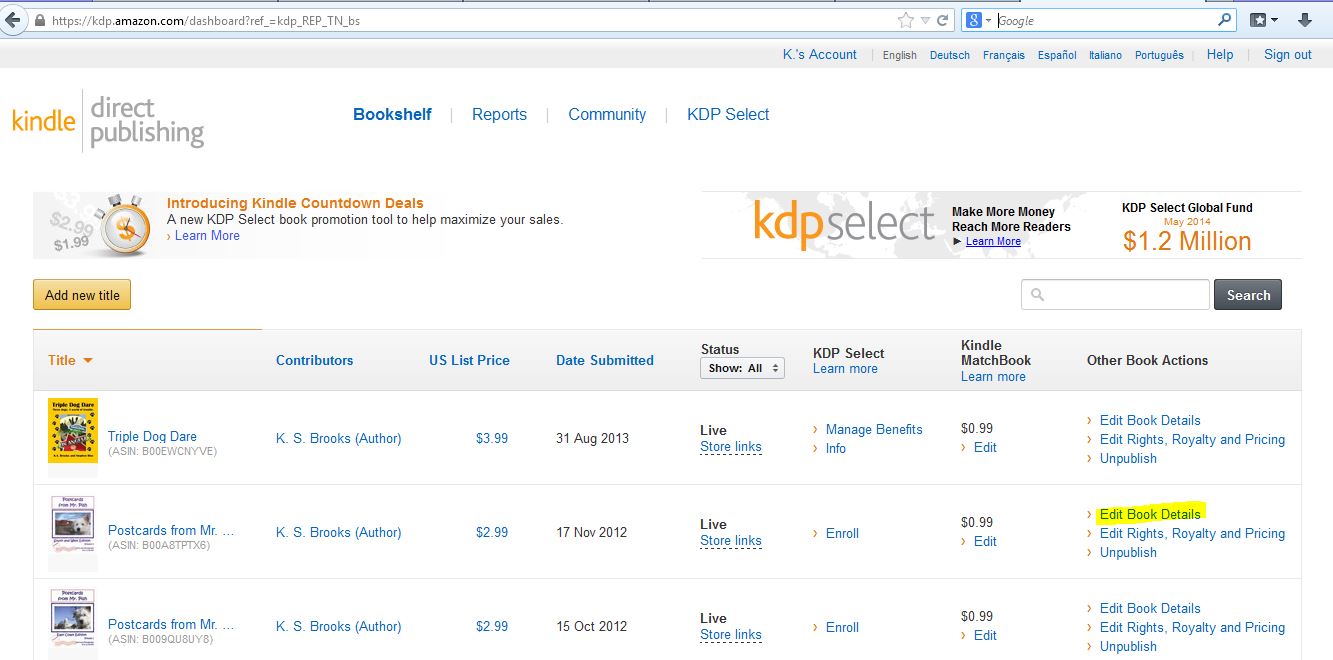Unpublish the Triple Dog Dare book
Screen dimensions: 1333x660
[x=1128, y=458]
